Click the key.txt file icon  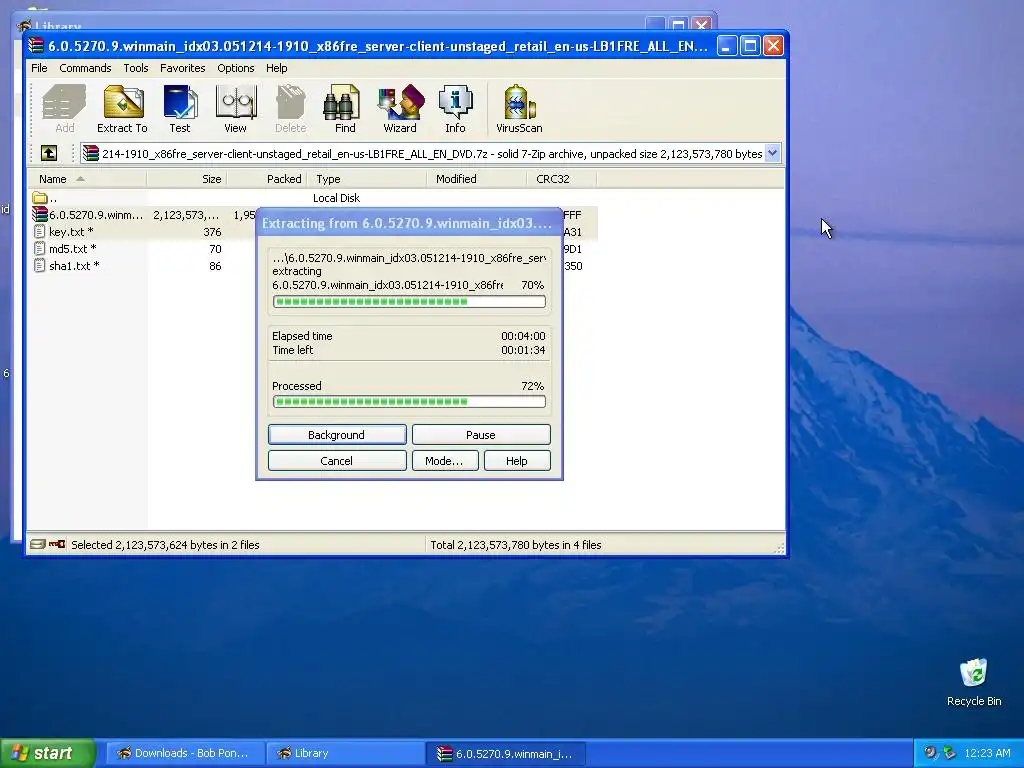tap(39, 232)
